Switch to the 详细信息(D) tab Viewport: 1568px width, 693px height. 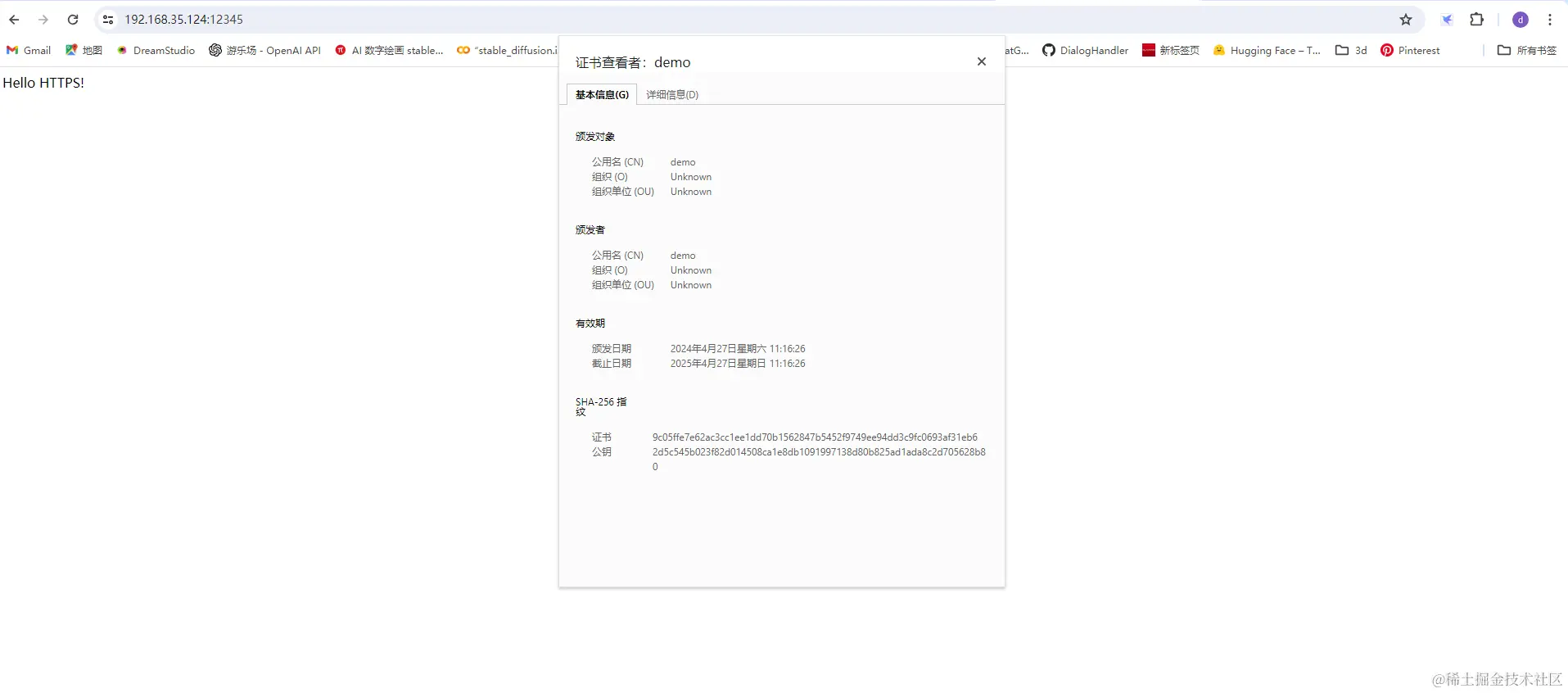point(672,94)
